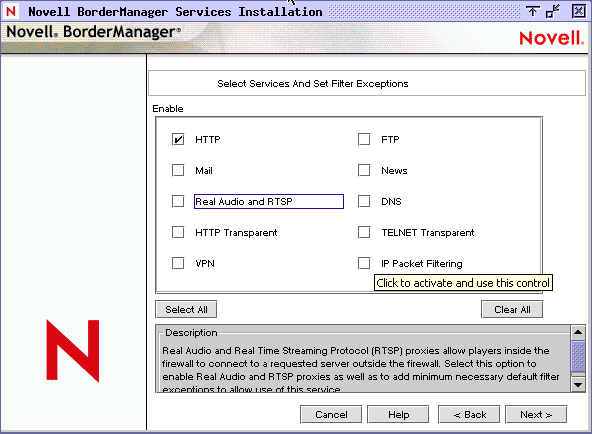
Task: Click the Select All button
Action: click(x=186, y=309)
